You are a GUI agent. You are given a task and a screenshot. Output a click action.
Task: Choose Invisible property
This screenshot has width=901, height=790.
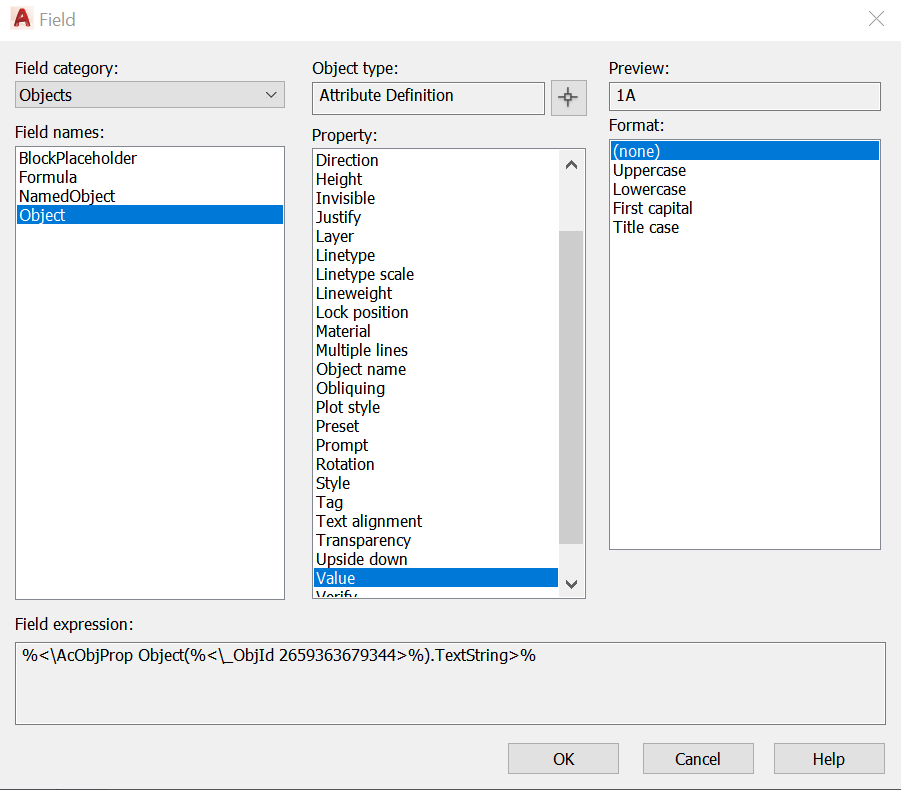(x=436, y=198)
